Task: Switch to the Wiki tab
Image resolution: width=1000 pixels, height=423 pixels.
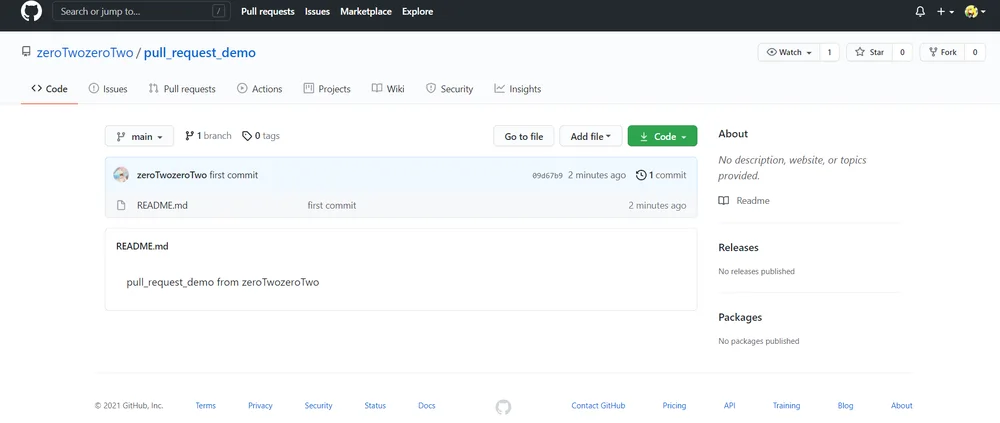Action: coord(388,89)
